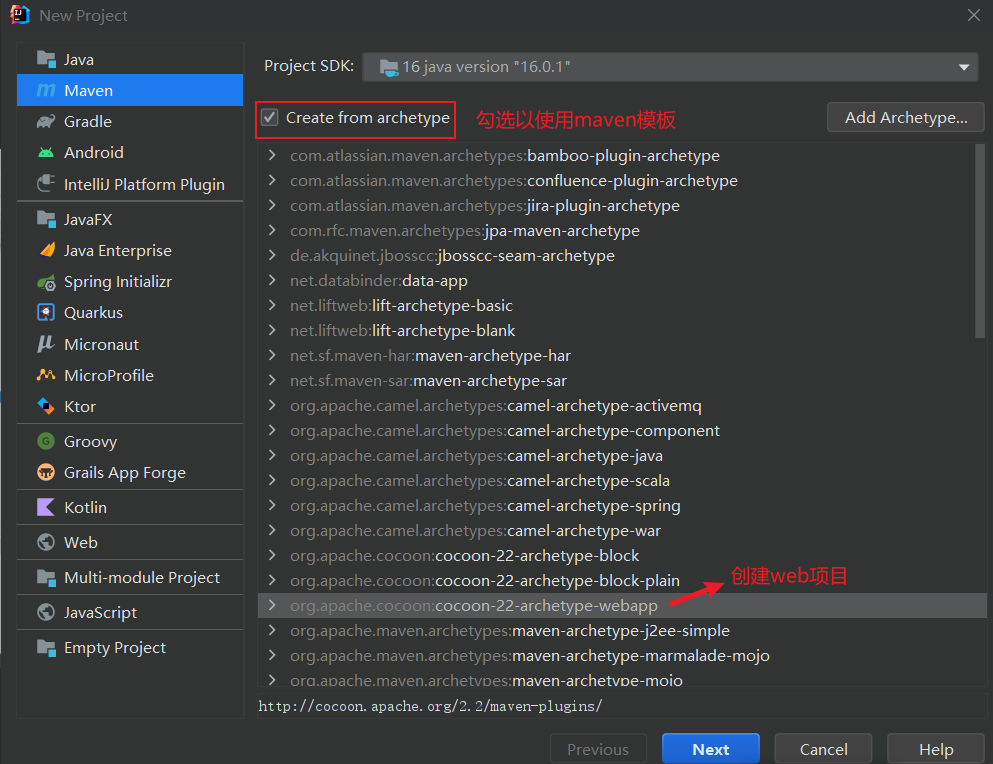Select camel-archetype-war row

pyautogui.click(x=622, y=530)
